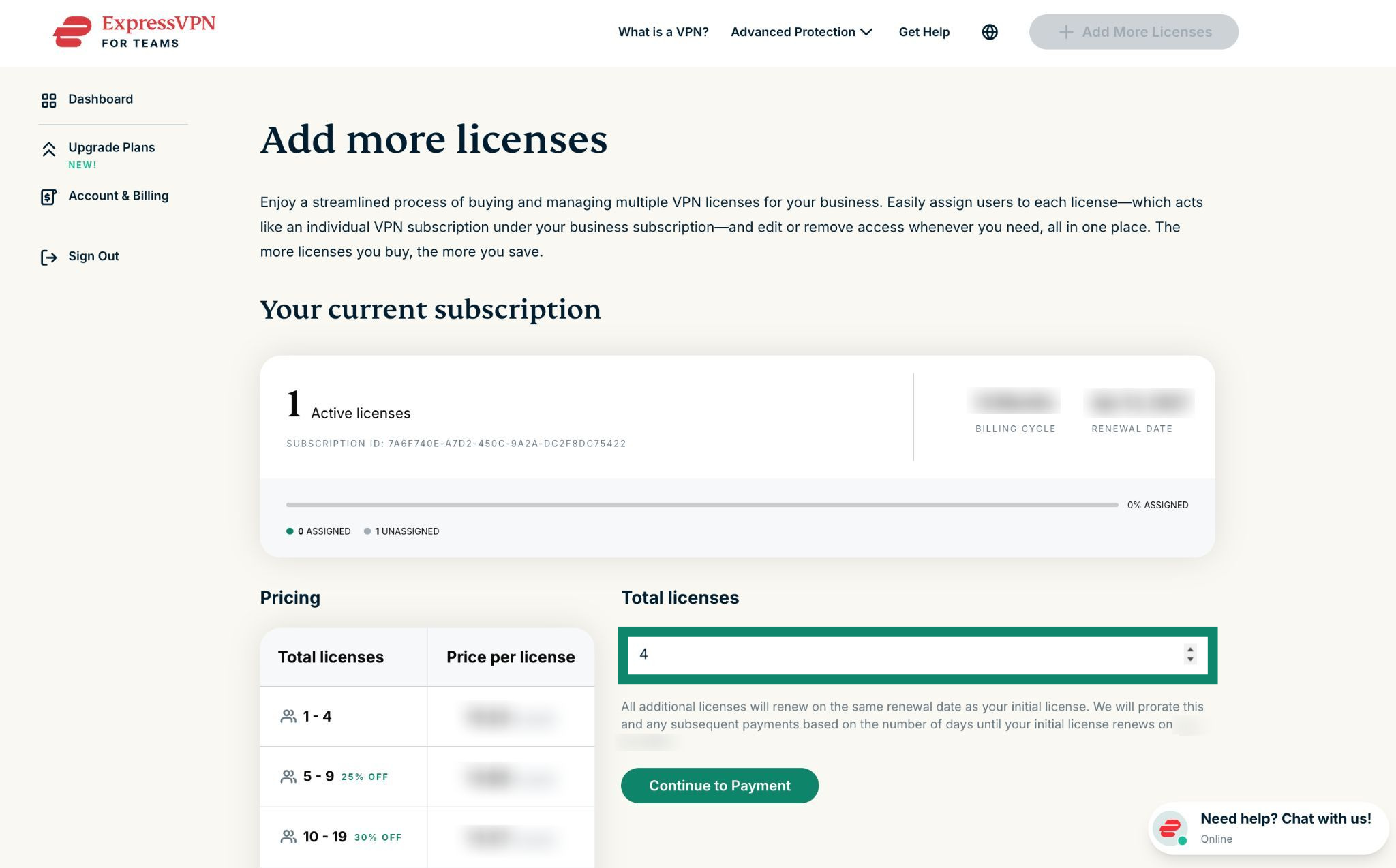Click the 30% OFF discount badge
Image resolution: width=1396 pixels, height=868 pixels.
coord(378,837)
